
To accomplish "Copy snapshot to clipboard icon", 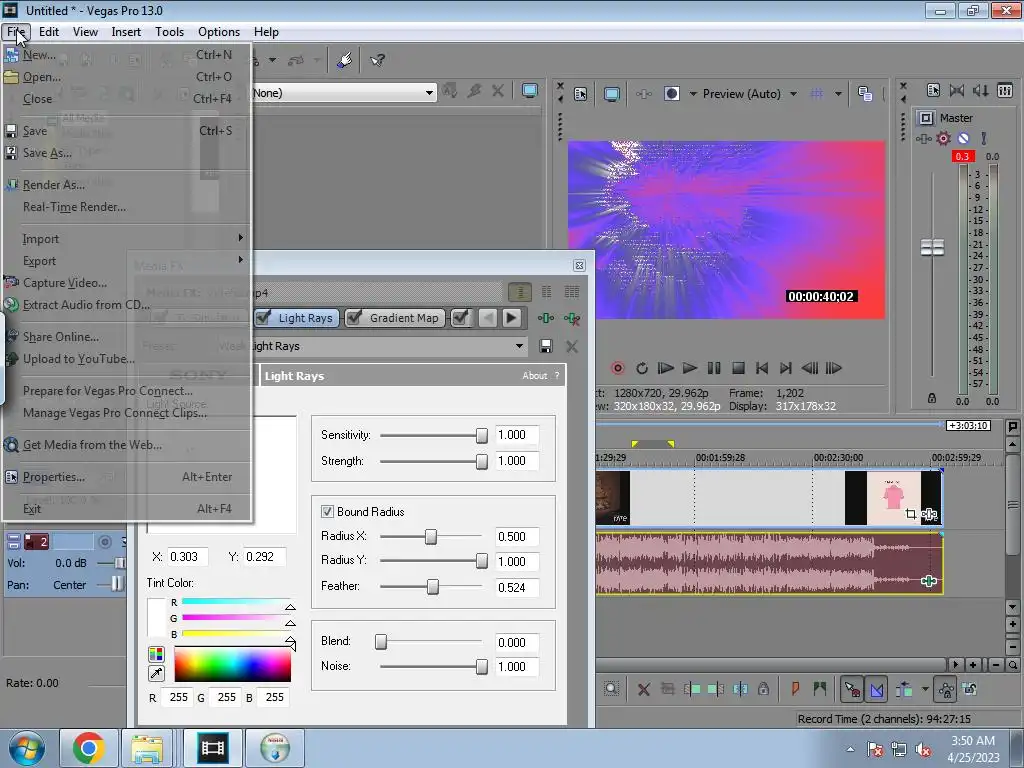I will [865, 94].
